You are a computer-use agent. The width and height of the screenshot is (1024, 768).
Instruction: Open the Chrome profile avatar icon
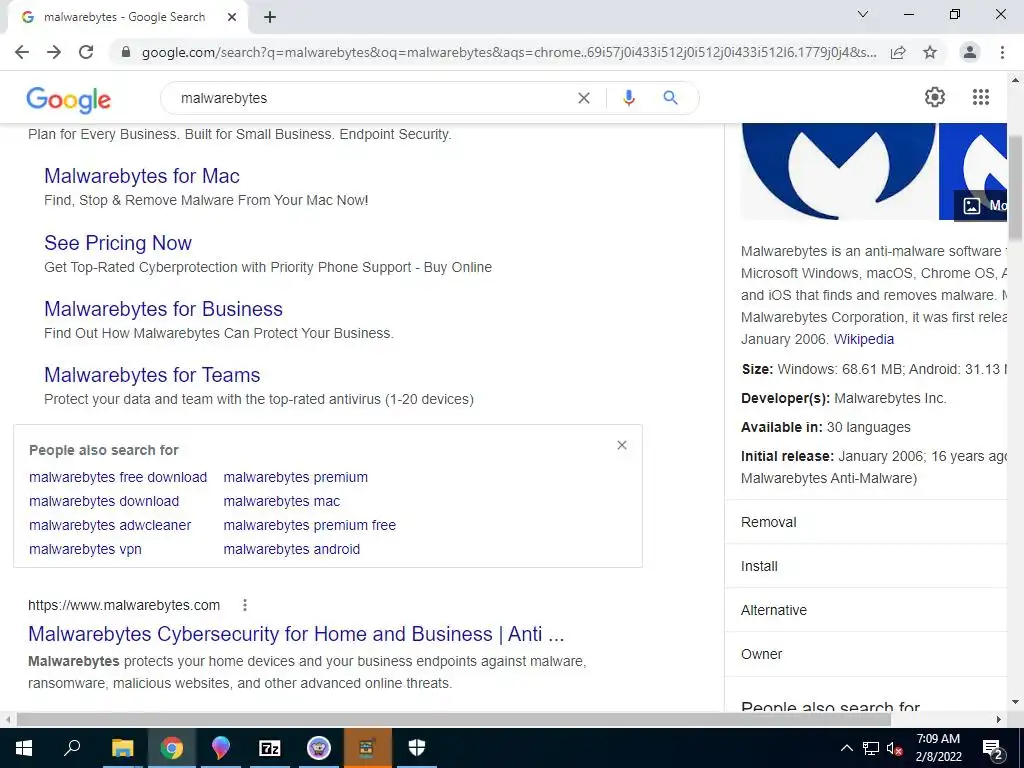[970, 52]
